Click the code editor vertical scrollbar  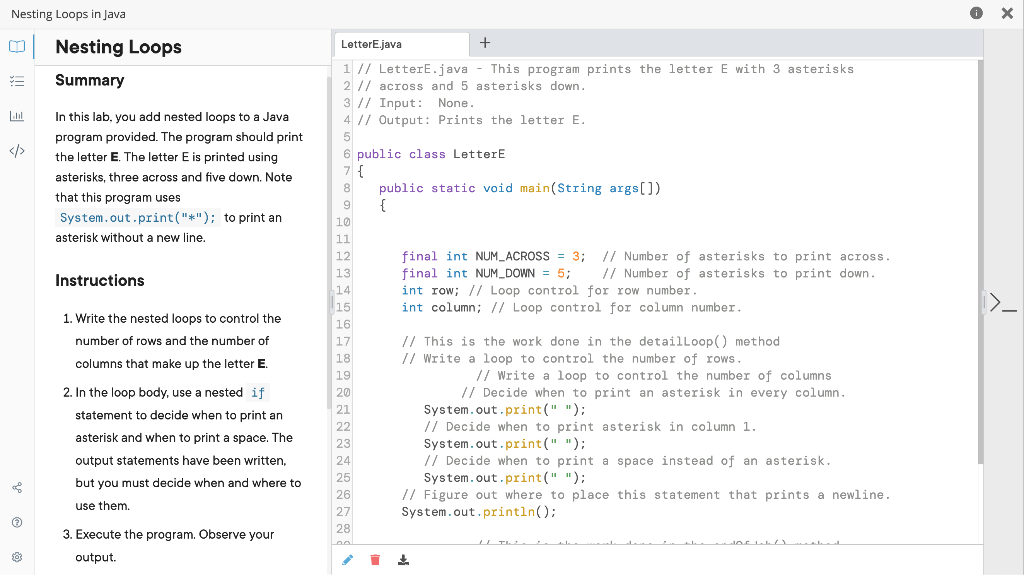(980, 261)
